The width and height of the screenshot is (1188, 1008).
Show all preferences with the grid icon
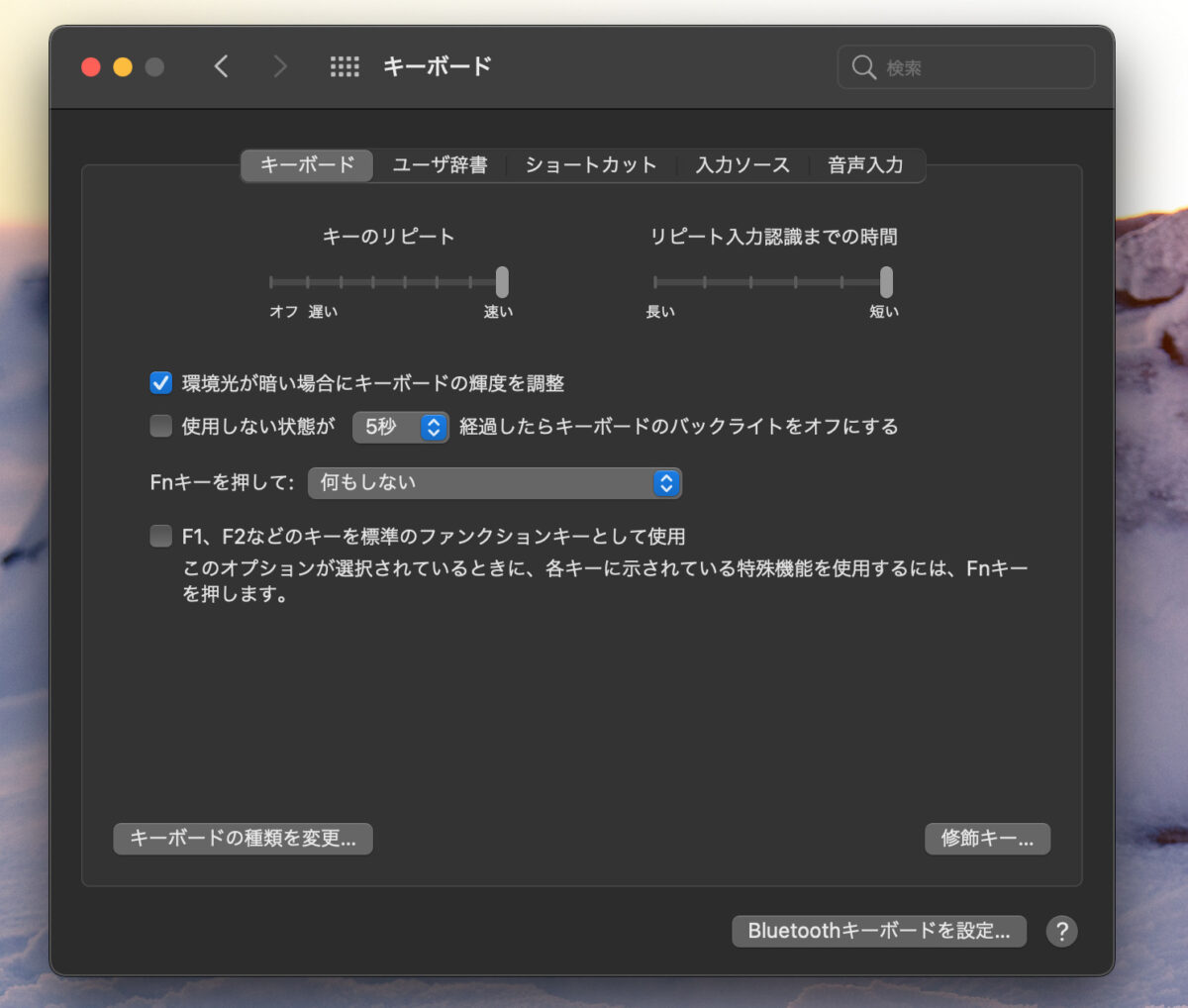pyautogui.click(x=345, y=66)
